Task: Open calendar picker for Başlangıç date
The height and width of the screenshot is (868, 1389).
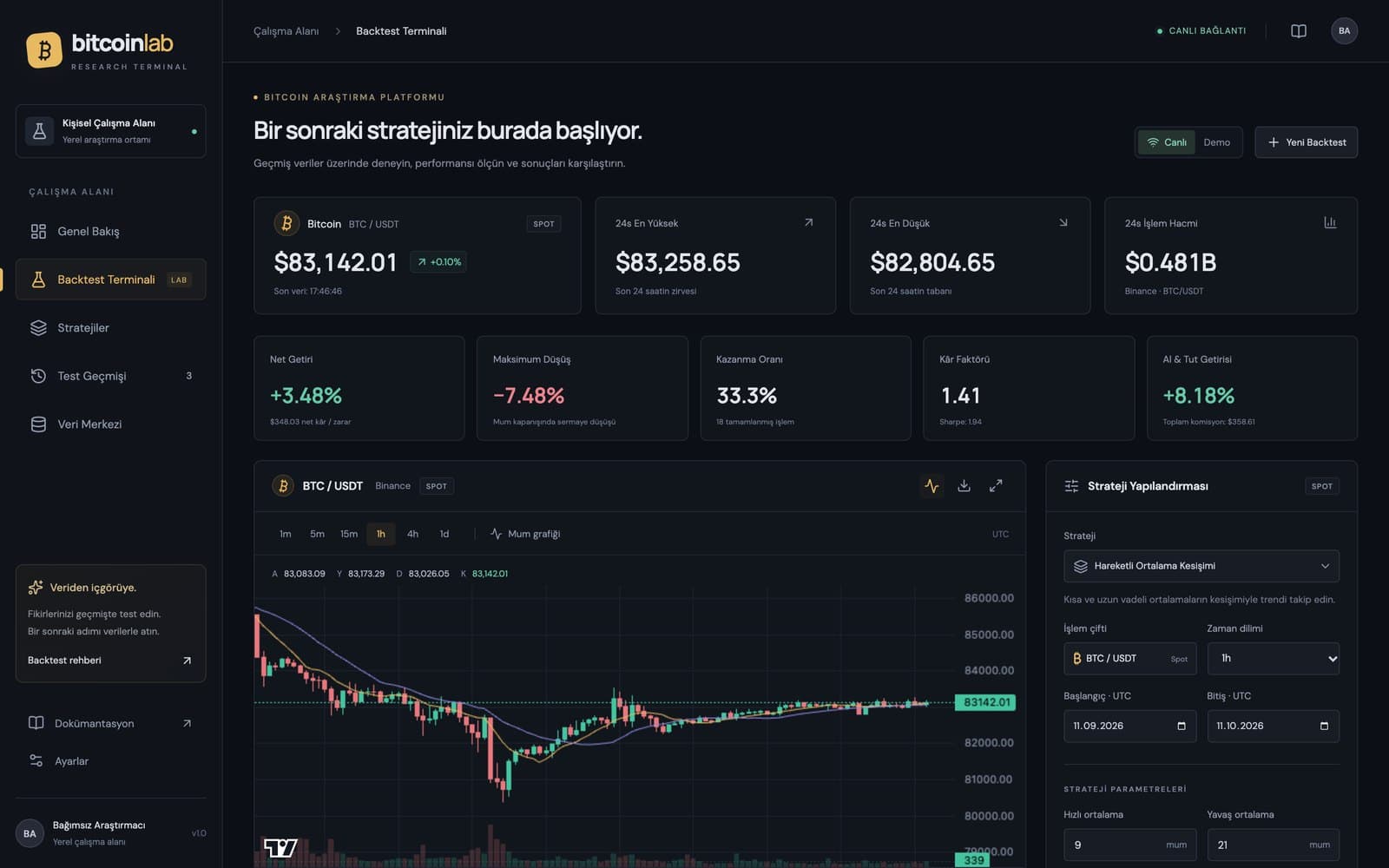Action: coord(1182,727)
